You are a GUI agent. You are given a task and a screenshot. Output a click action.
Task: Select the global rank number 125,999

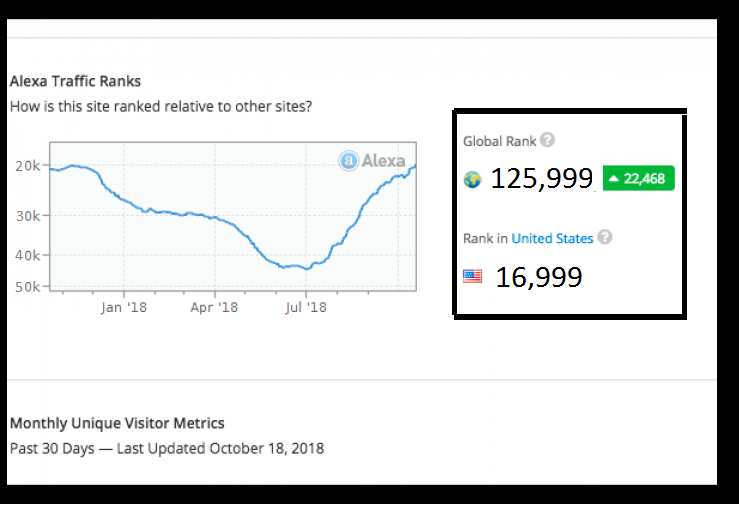[541, 180]
